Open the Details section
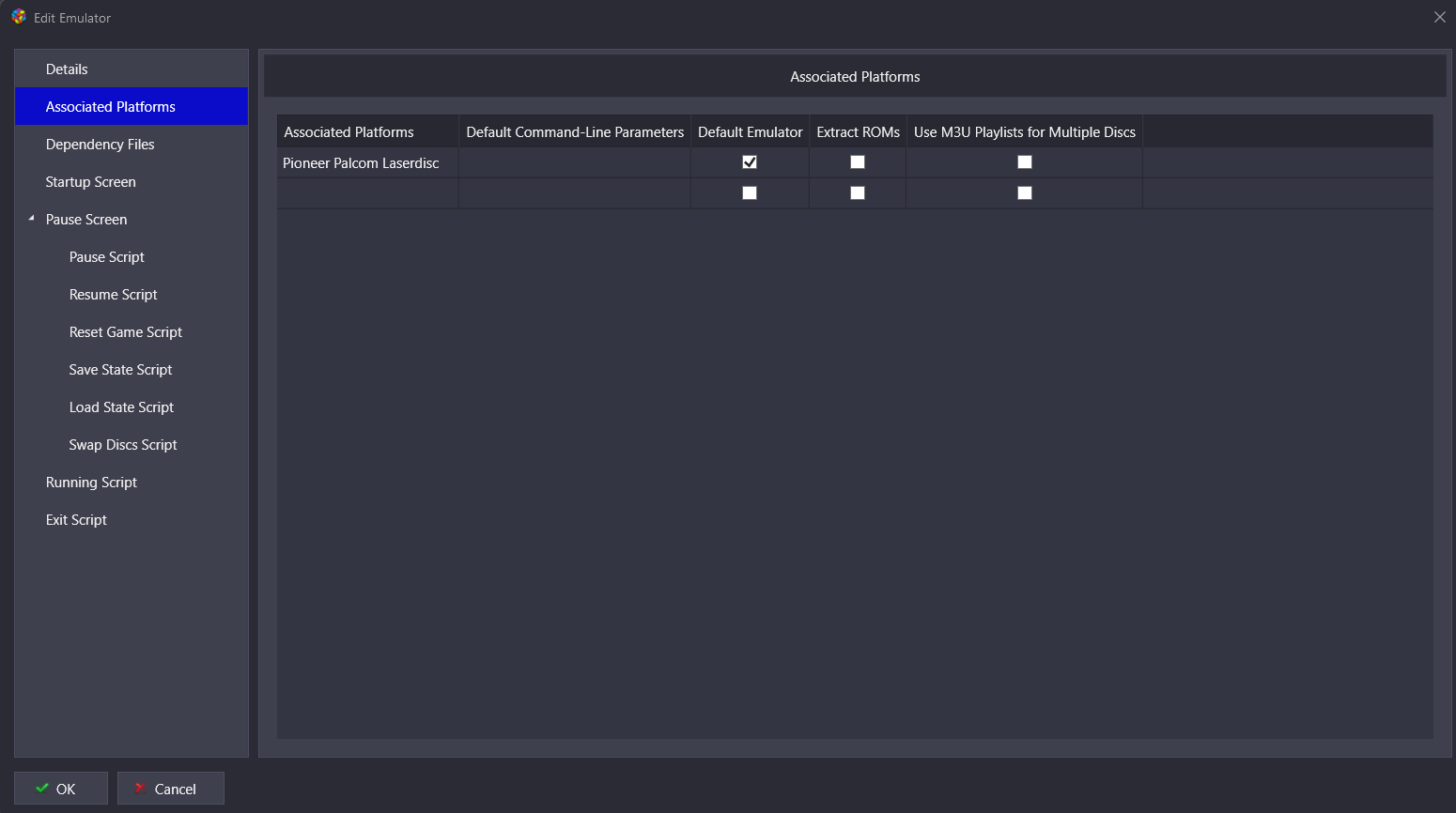 point(67,69)
